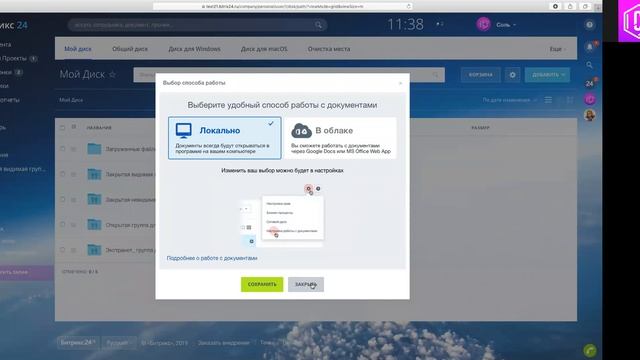This screenshot has height=360, width=640.
Task: Click the disk file search field
Action: tap(289, 75)
